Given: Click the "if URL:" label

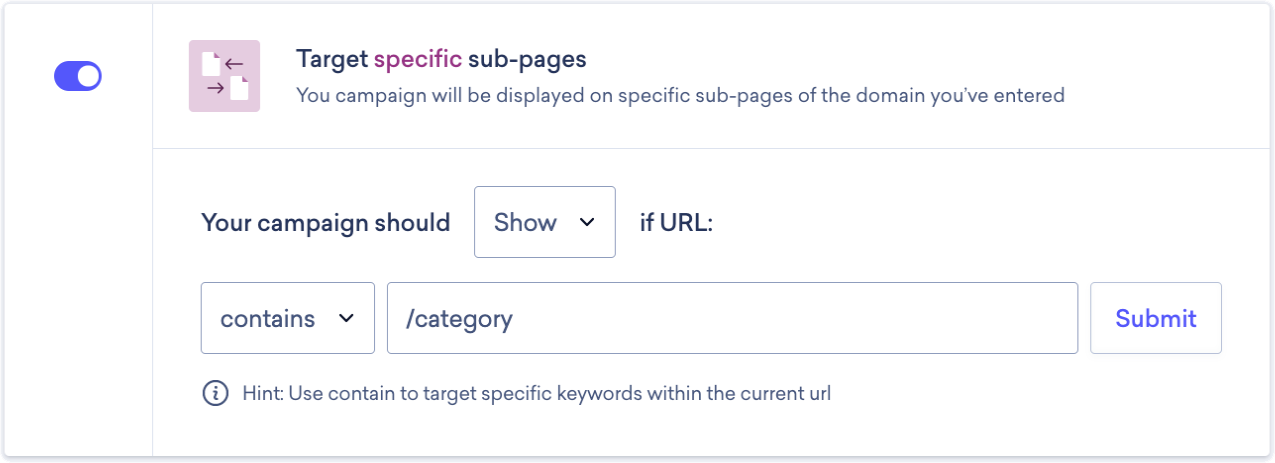Looking at the screenshot, I should pos(676,222).
